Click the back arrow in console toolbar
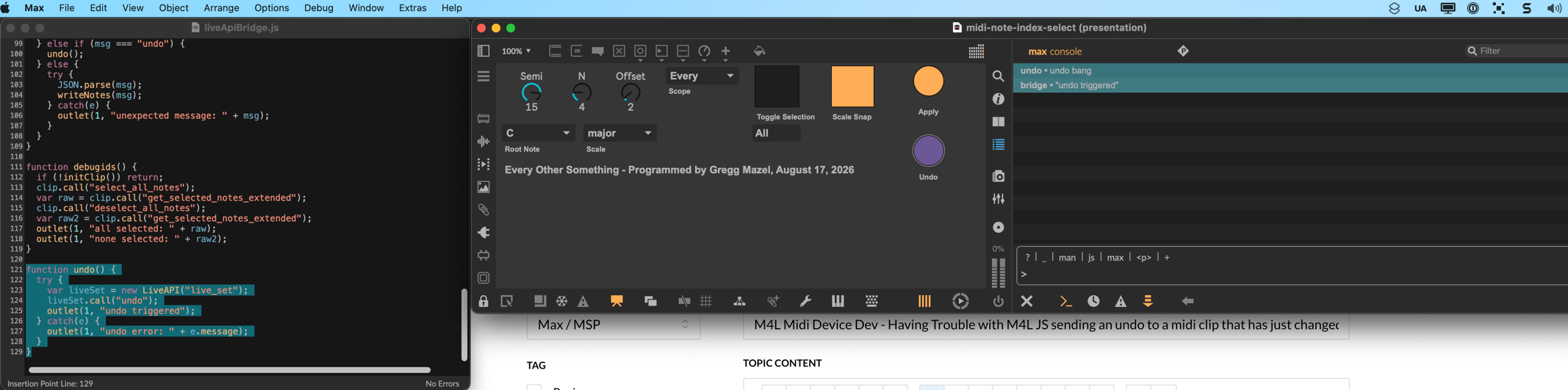Screen dimensions: 1568x390 click(1187, 301)
